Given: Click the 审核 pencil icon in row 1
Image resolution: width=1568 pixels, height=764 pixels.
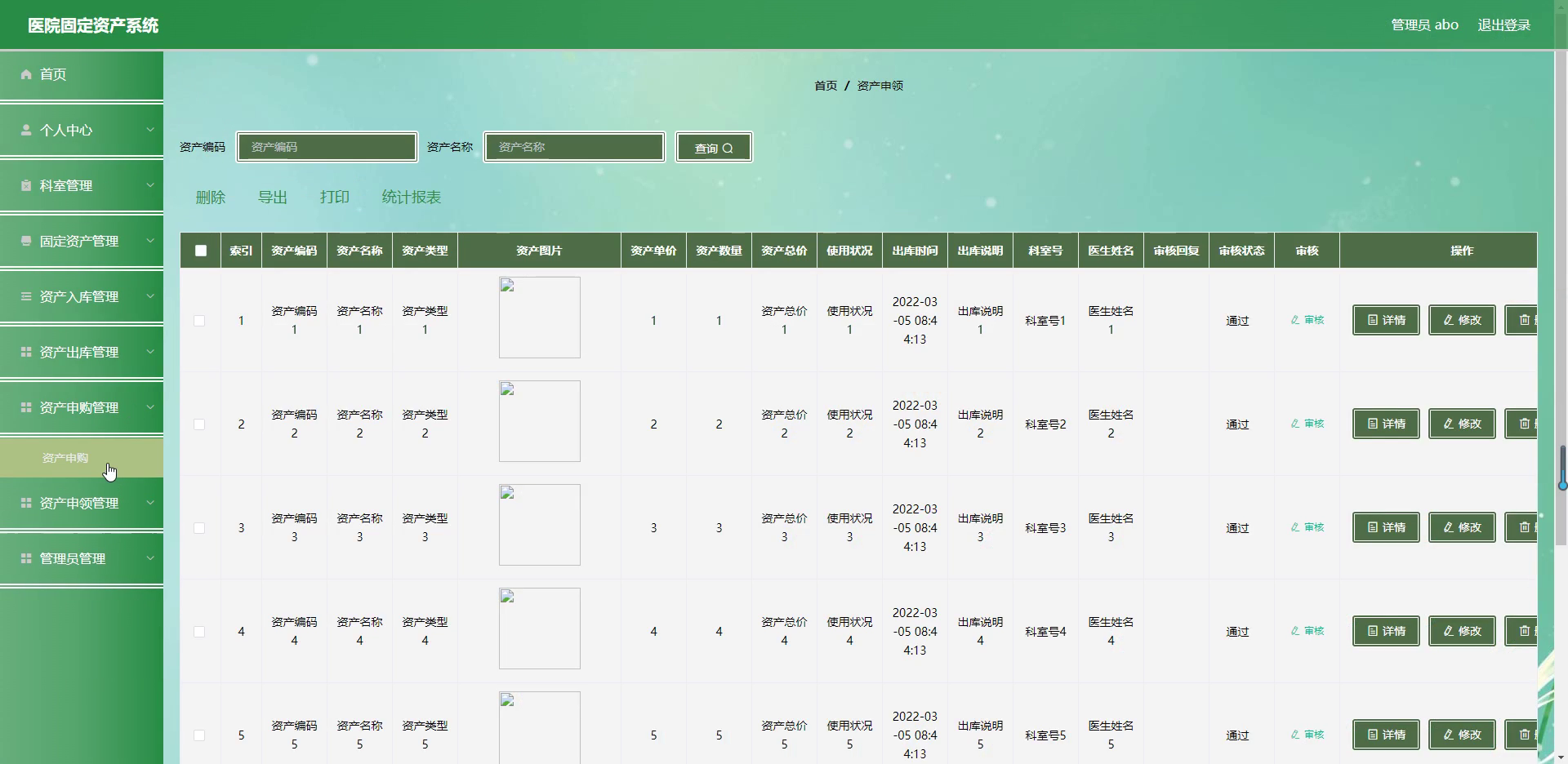Looking at the screenshot, I should coord(1295,320).
